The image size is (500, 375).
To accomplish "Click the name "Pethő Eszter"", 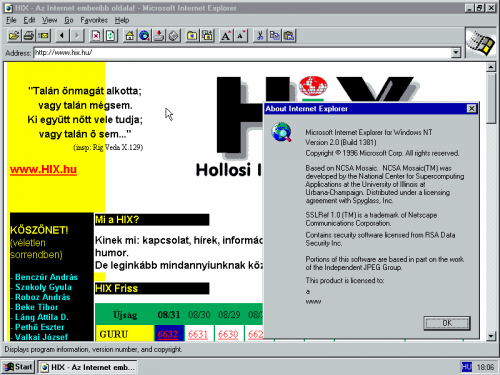I will coord(39,327).
